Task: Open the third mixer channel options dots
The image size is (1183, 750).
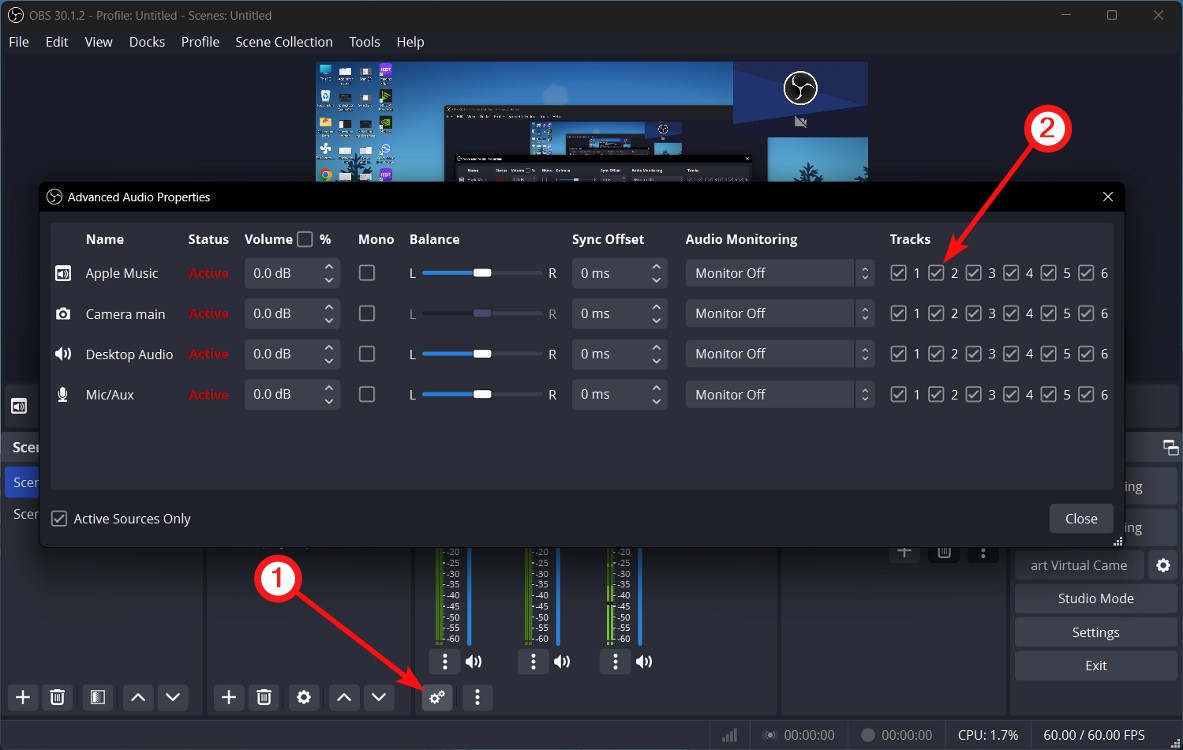Action: (x=615, y=662)
